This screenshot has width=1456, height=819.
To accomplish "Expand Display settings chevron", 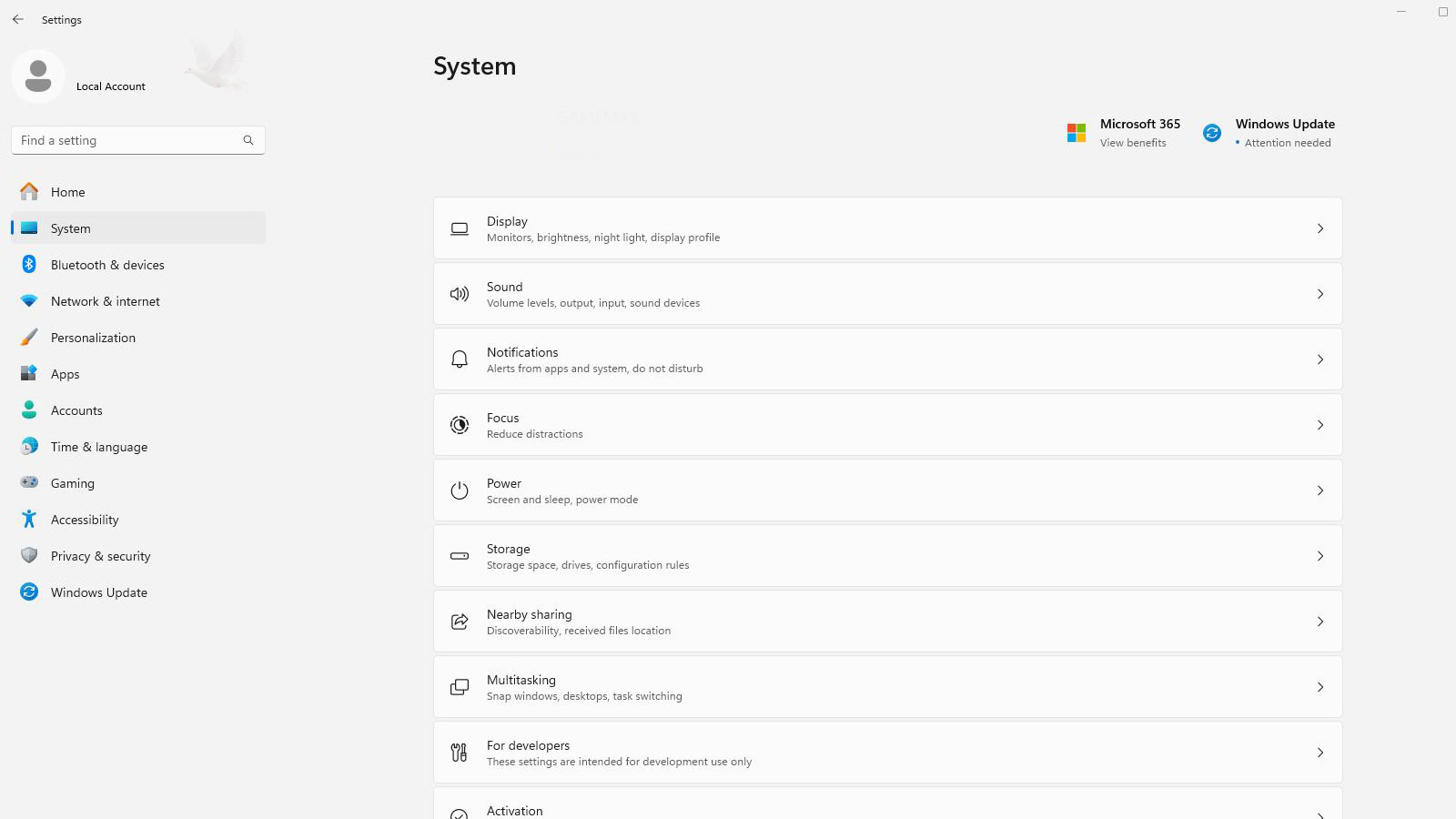I will pos(1320,228).
